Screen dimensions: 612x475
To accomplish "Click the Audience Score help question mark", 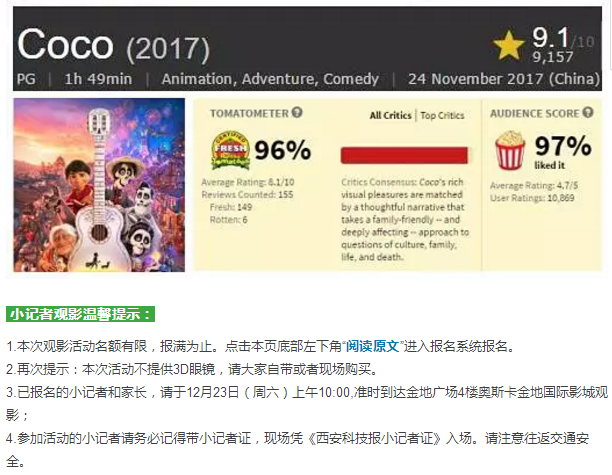I will point(588,112).
